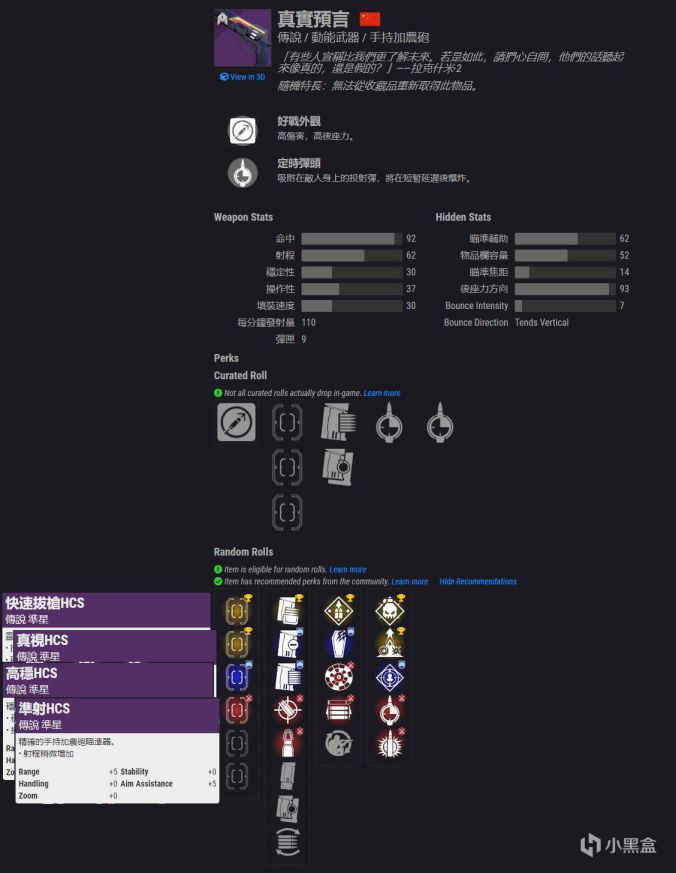Open Learn more link about curated rolls
Image resolution: width=676 pixels, height=873 pixels.
pos(382,393)
